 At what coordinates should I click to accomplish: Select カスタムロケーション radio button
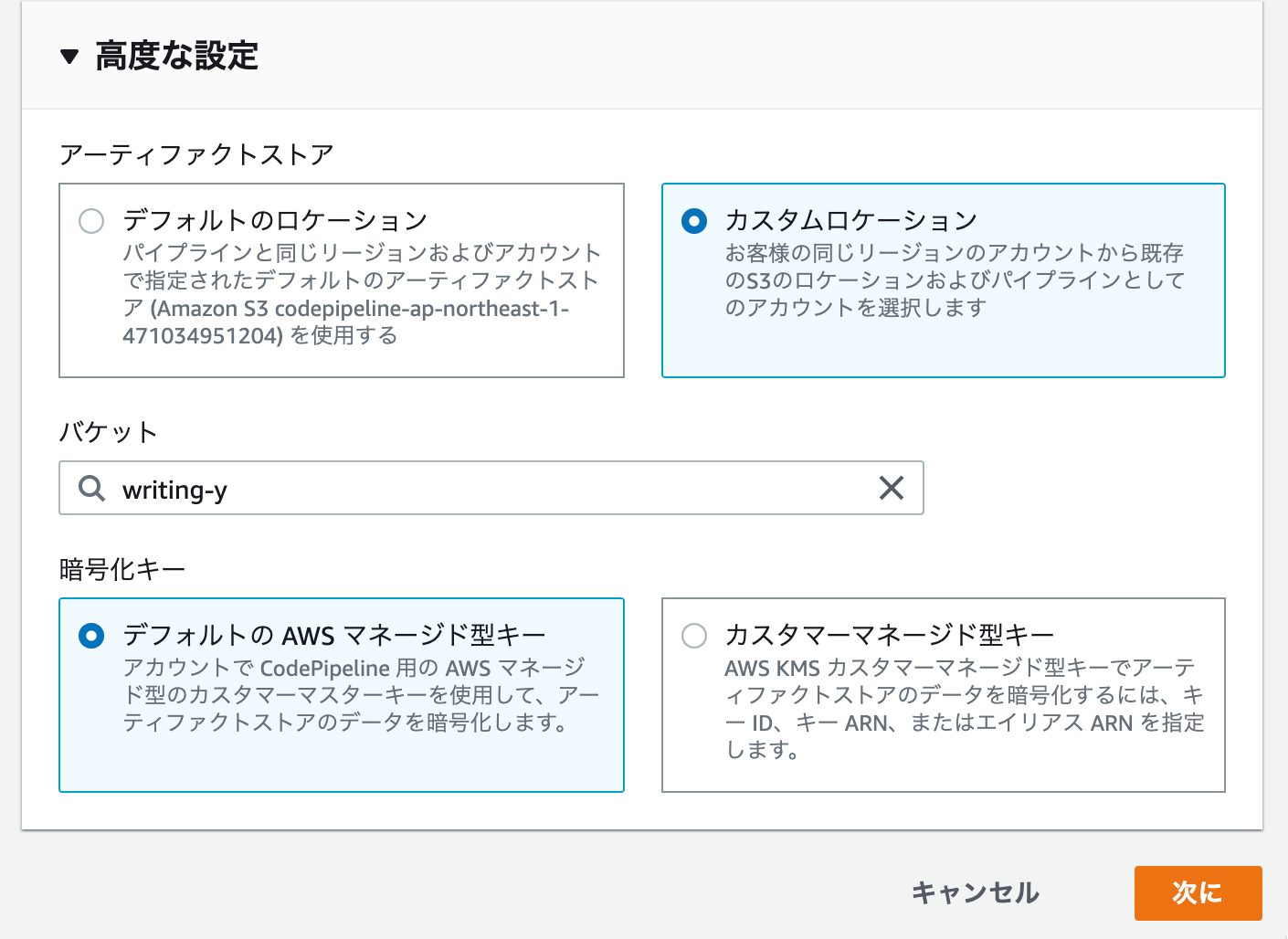click(x=694, y=221)
